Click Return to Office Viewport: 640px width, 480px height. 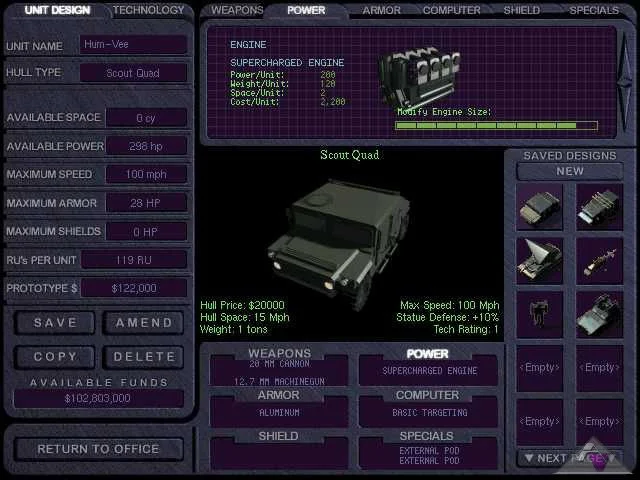97,449
